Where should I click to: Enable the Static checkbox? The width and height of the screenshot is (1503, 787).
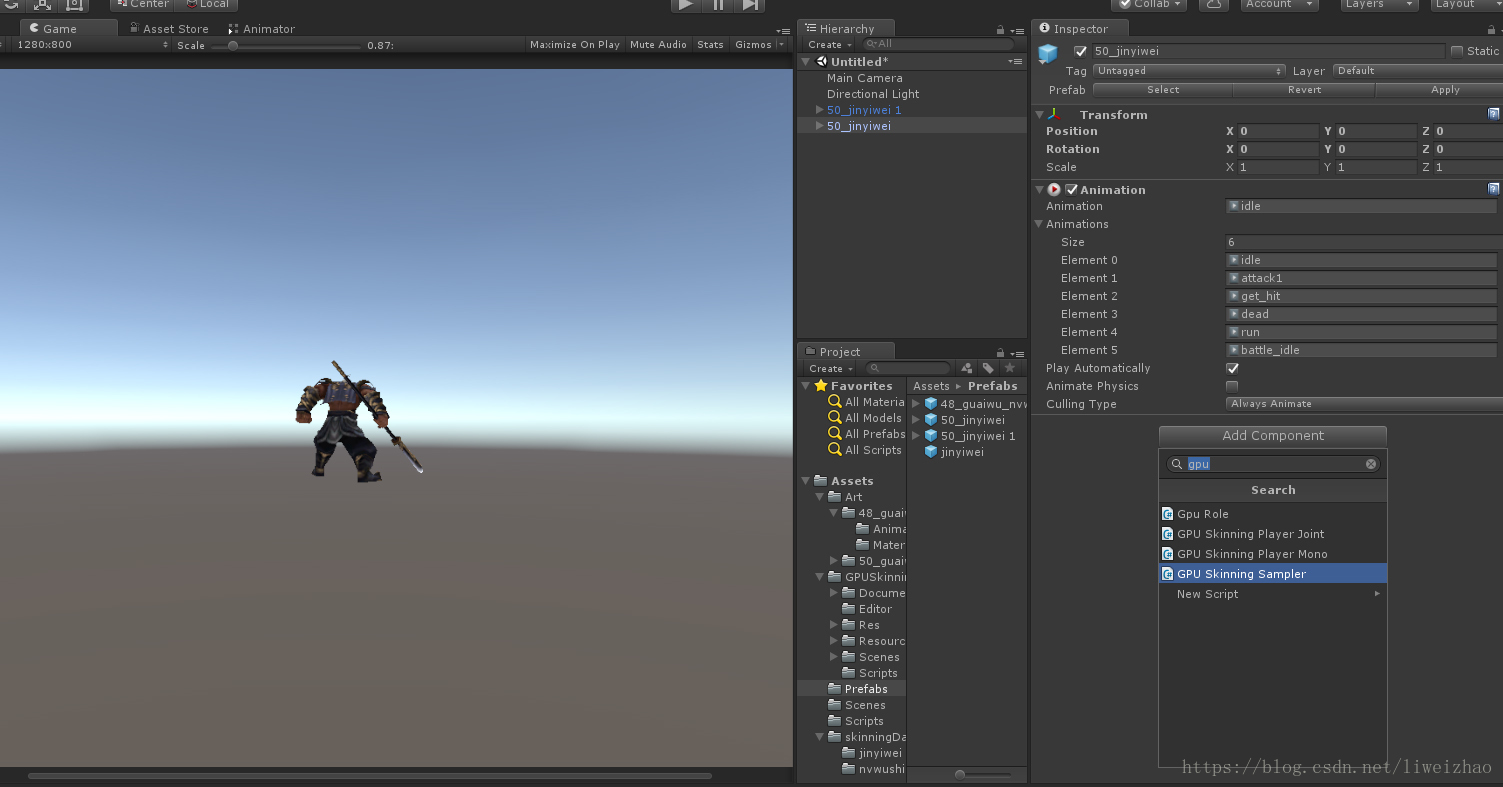pos(1457,51)
